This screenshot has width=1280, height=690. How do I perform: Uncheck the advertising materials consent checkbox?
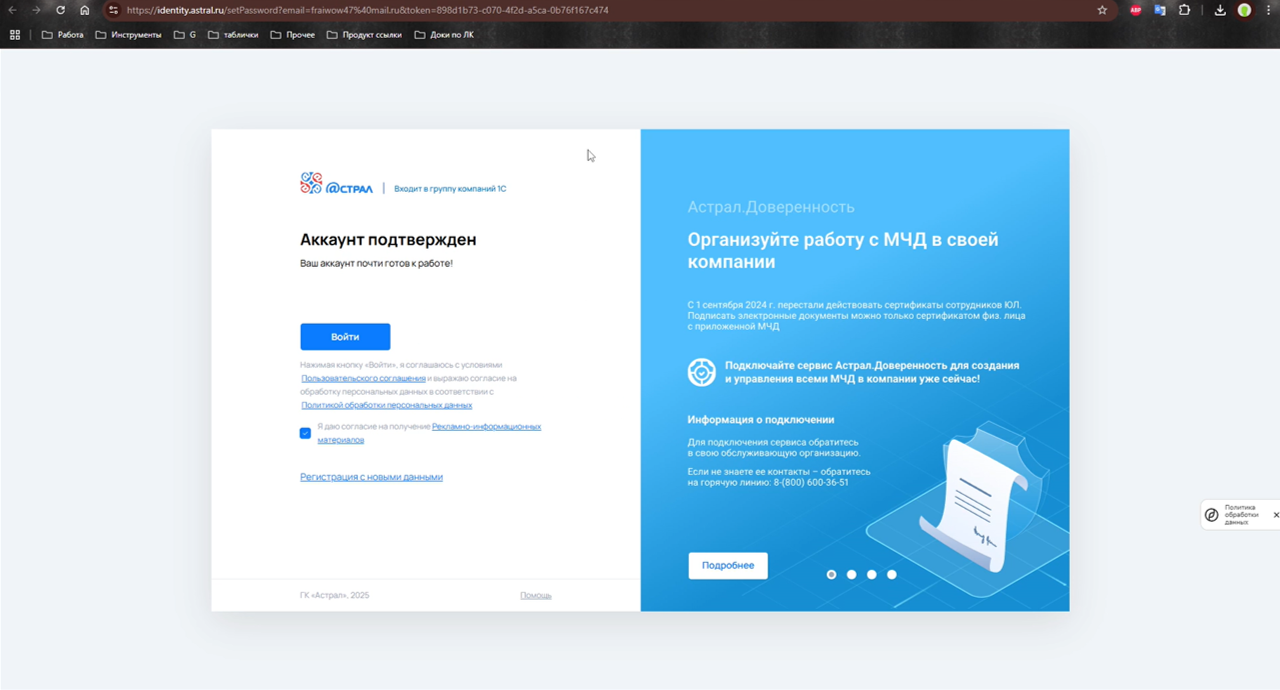[x=305, y=433]
